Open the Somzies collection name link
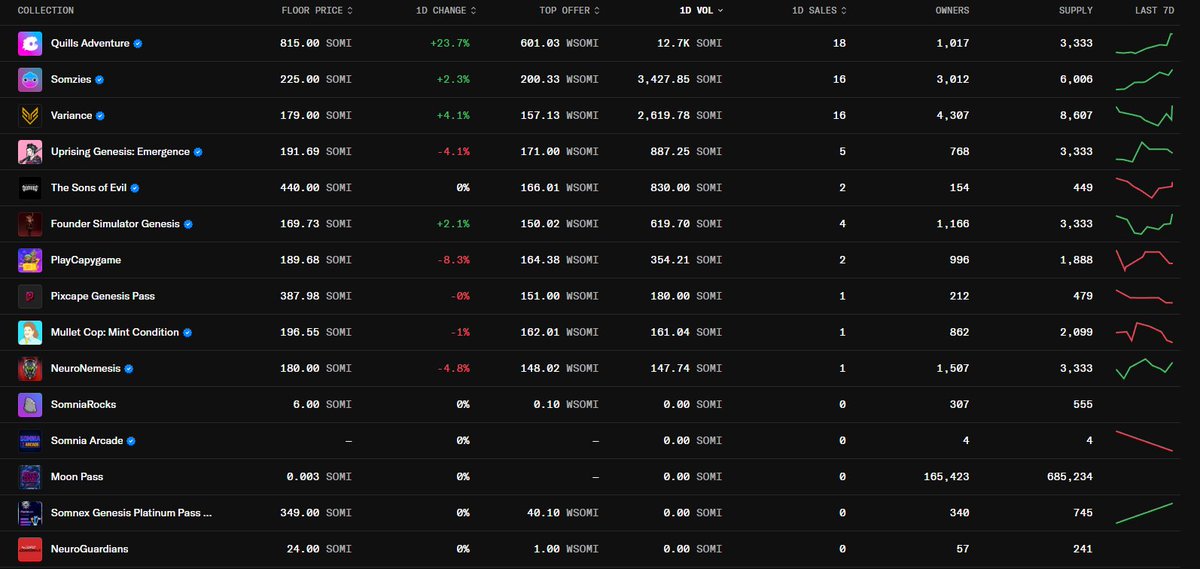This screenshot has width=1200, height=569. [71, 80]
